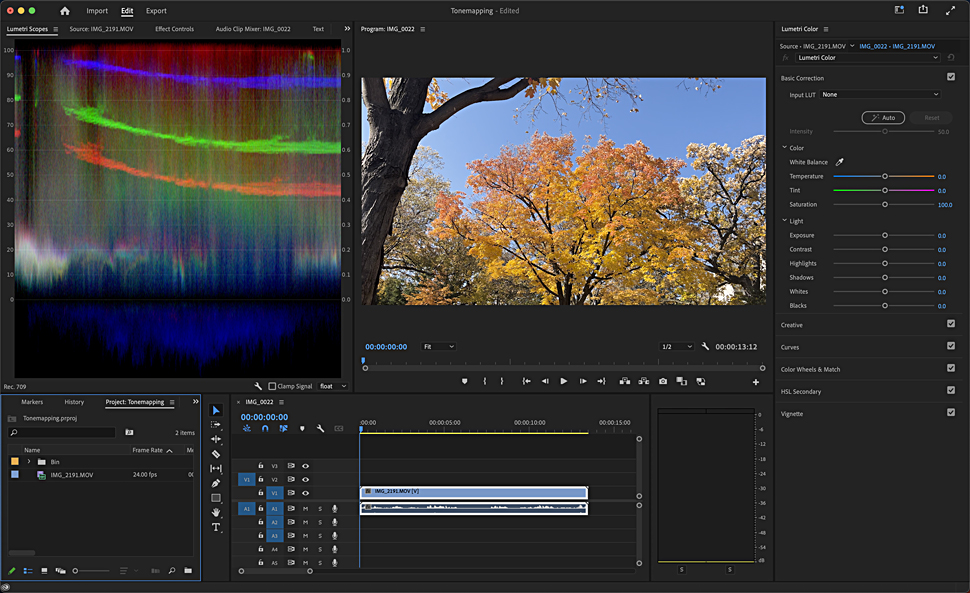The image size is (970, 593).
Task: Disable the Basic Correction checkbox
Action: [x=950, y=77]
